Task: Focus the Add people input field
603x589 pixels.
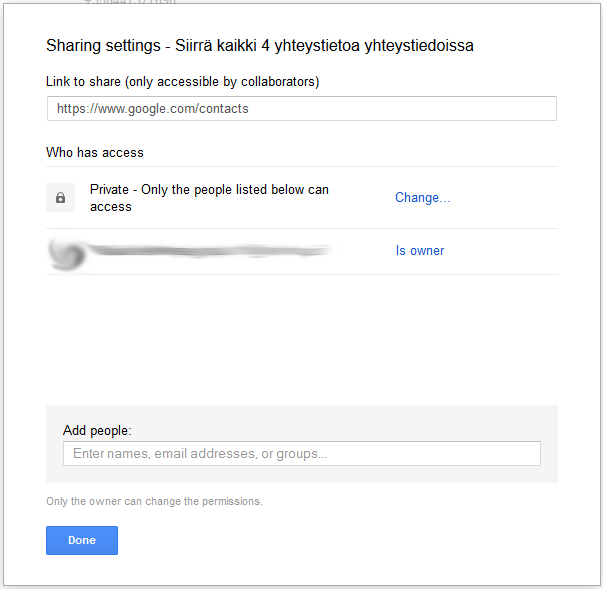Action: tap(301, 454)
